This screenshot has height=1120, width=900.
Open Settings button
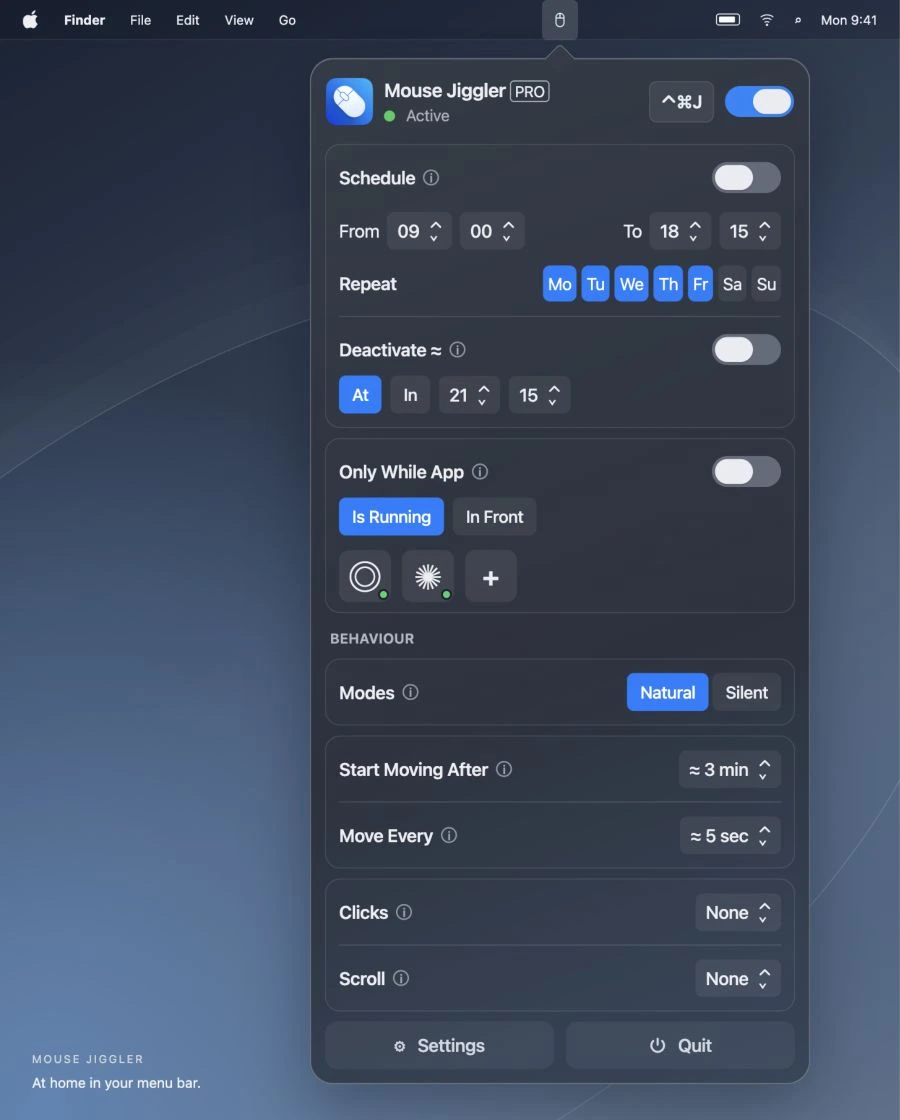(x=439, y=1045)
